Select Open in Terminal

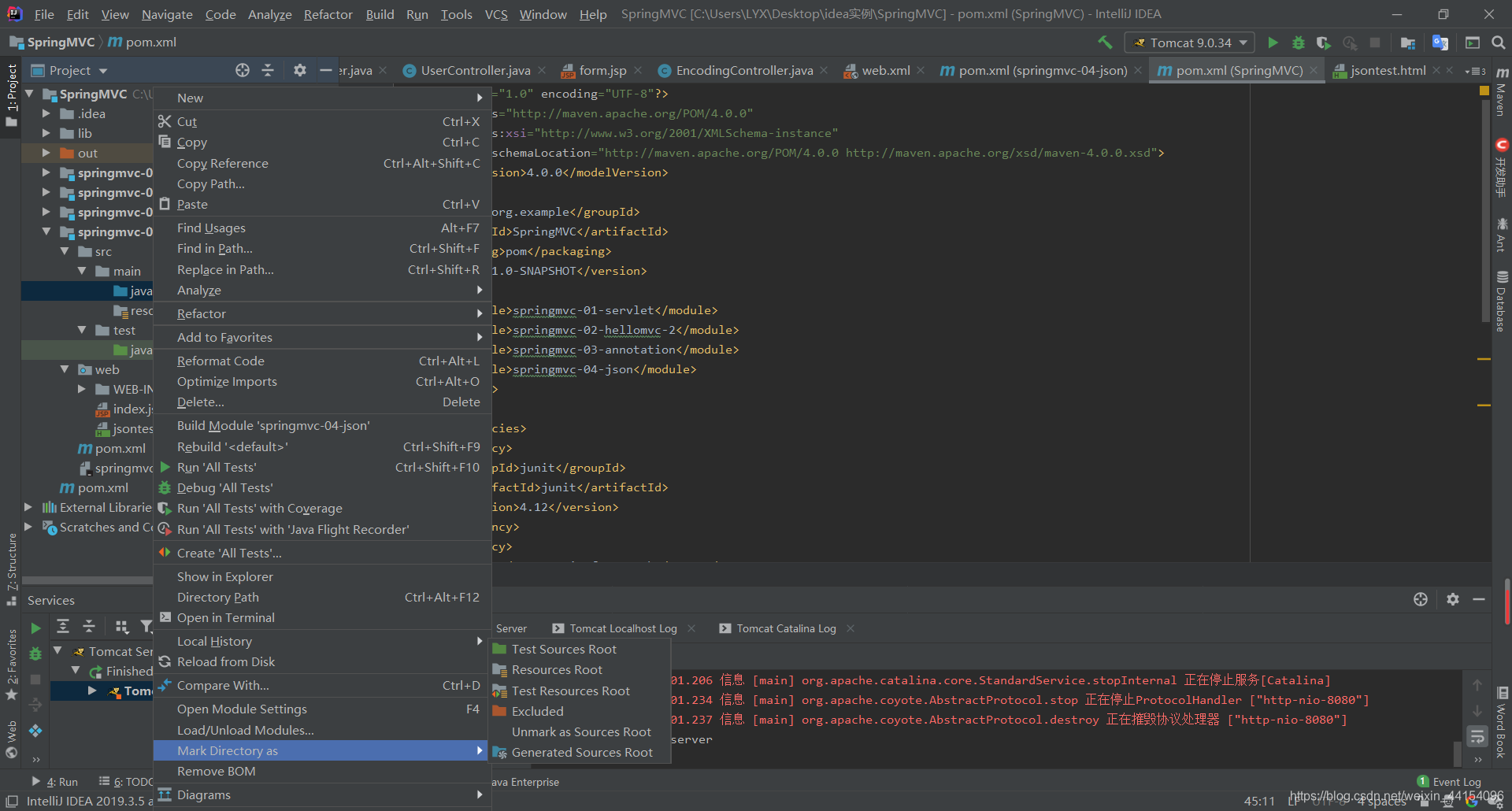pyautogui.click(x=322, y=618)
